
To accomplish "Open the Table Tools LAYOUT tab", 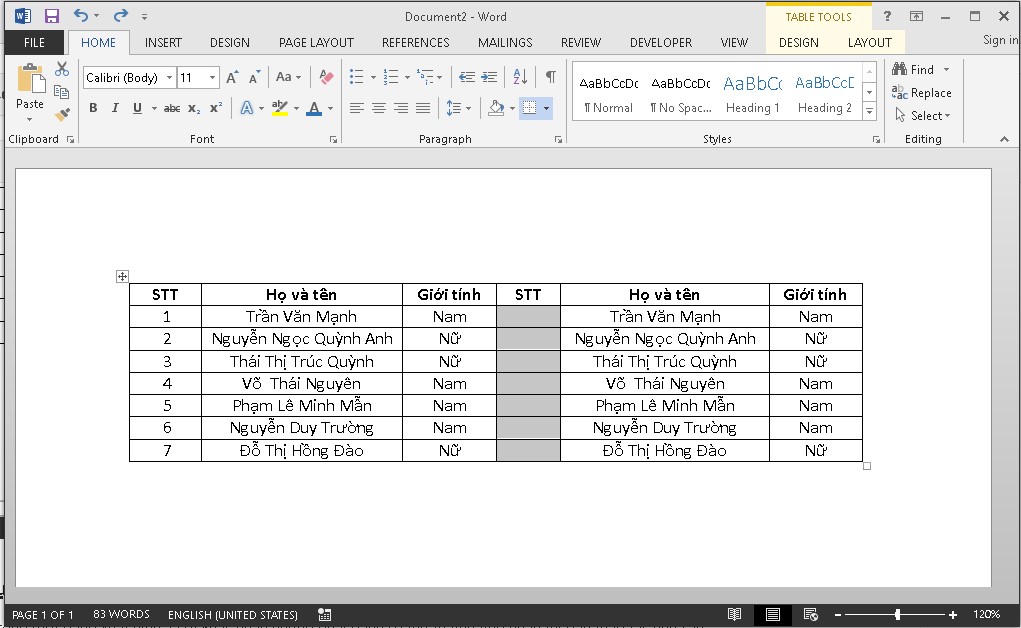I will [869, 42].
